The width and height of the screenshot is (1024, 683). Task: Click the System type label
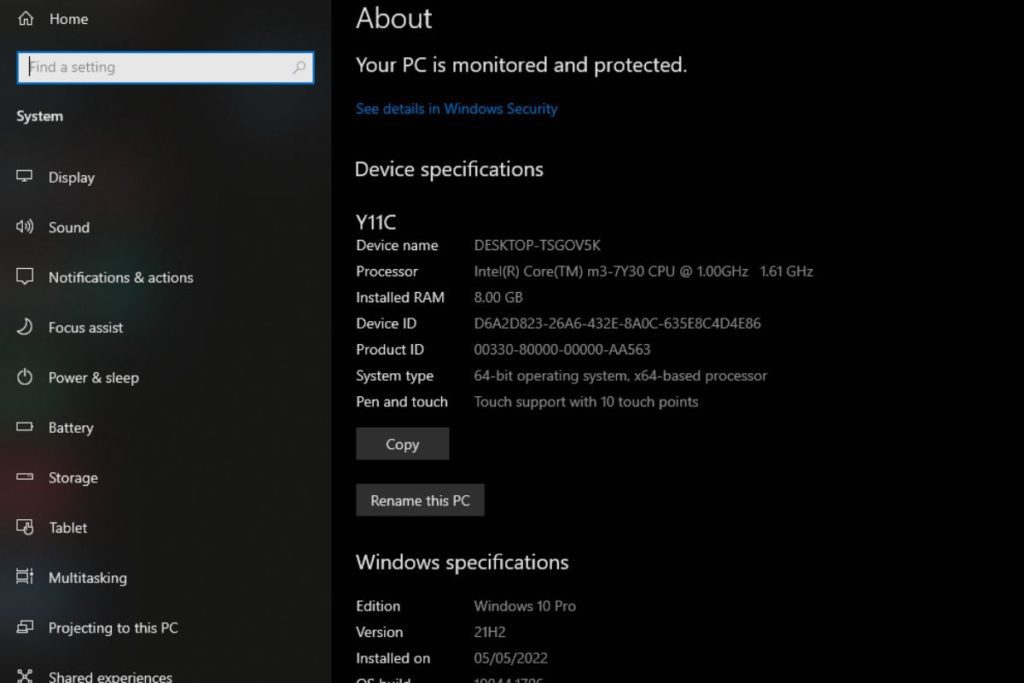(x=394, y=375)
